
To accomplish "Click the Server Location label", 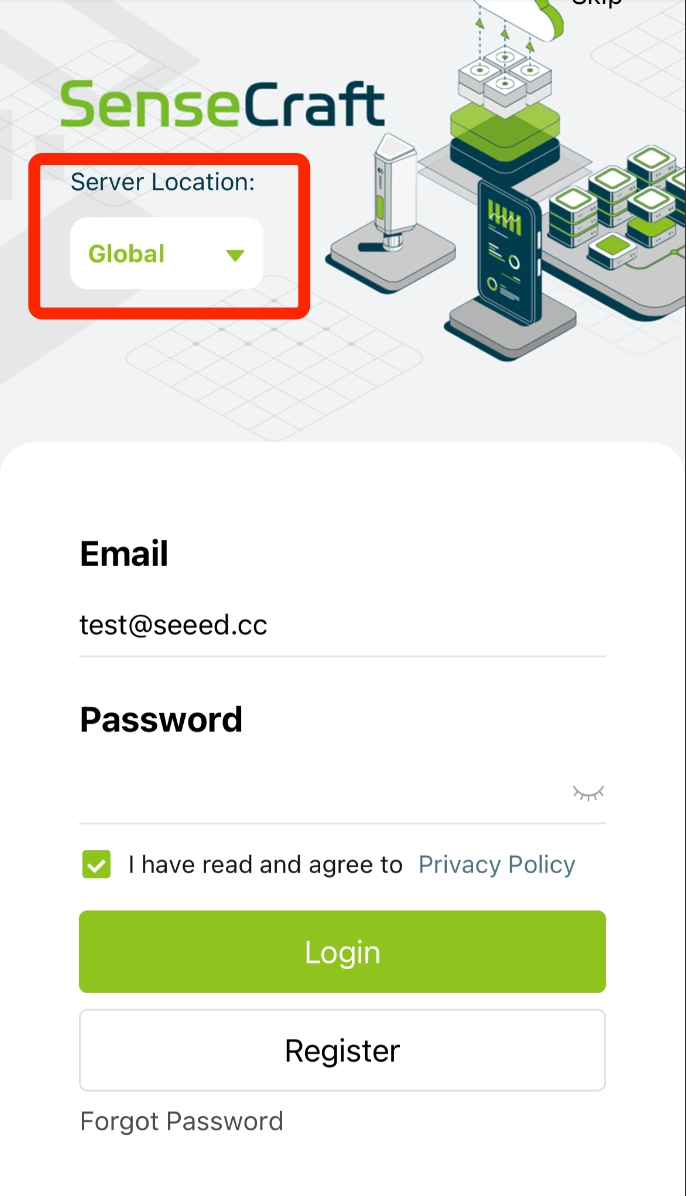I will (163, 182).
